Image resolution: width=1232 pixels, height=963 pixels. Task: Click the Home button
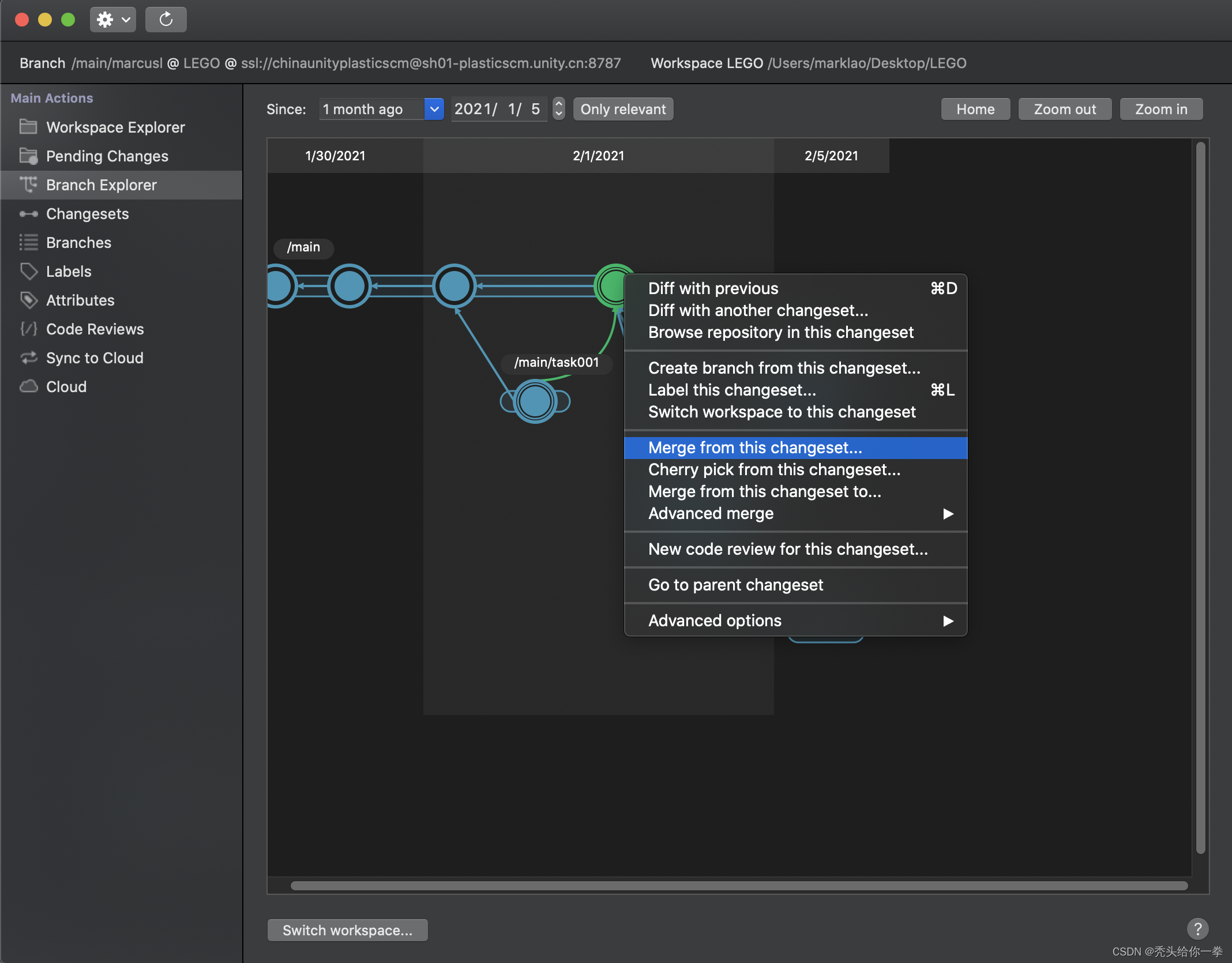975,108
